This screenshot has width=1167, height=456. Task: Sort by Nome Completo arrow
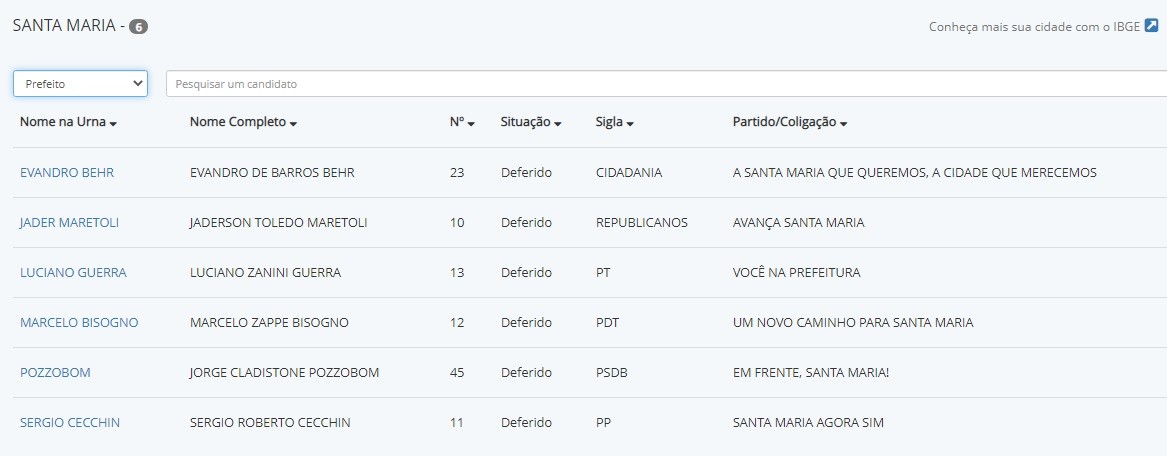(x=293, y=124)
